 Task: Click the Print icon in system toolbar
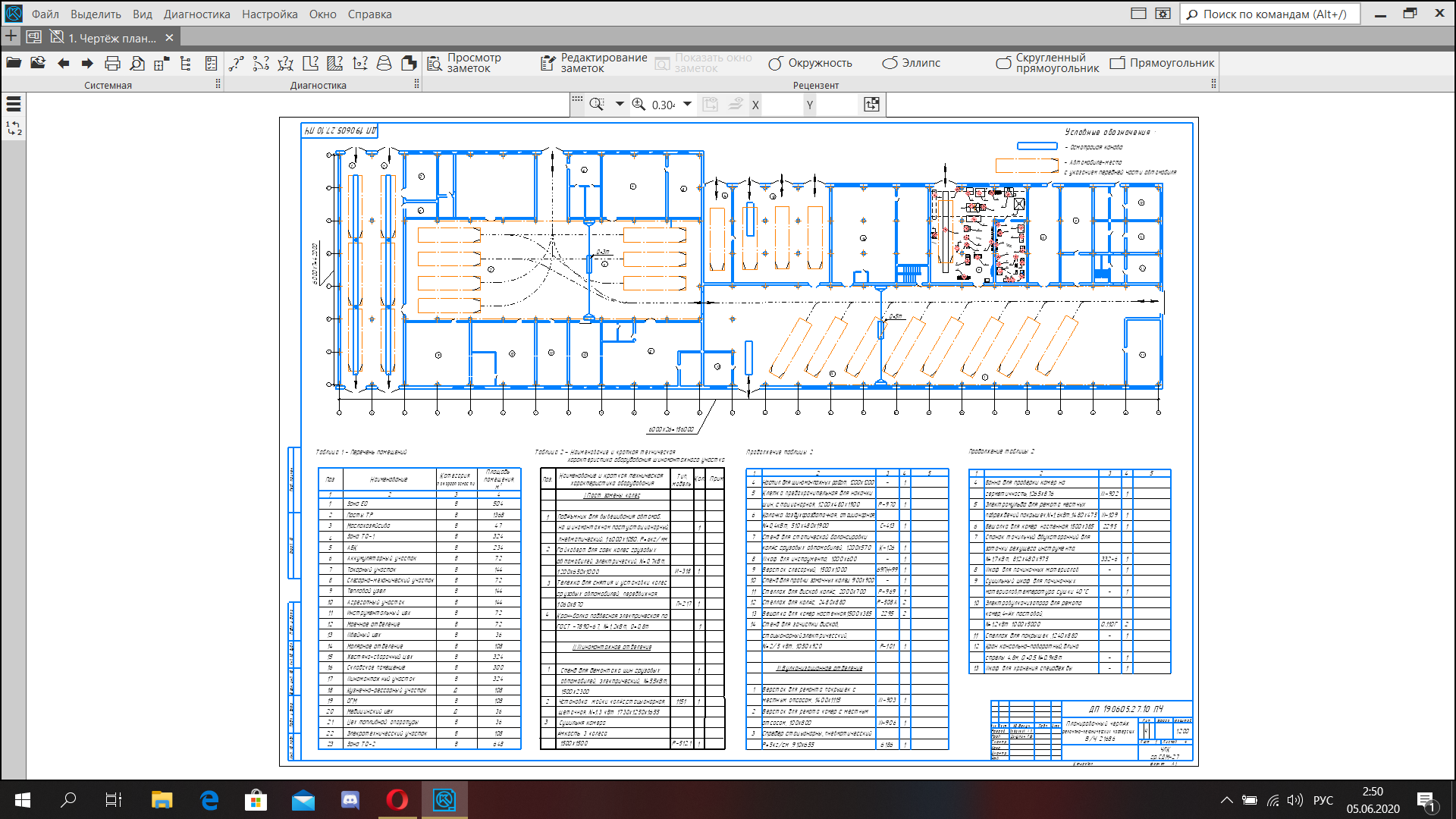[x=112, y=63]
